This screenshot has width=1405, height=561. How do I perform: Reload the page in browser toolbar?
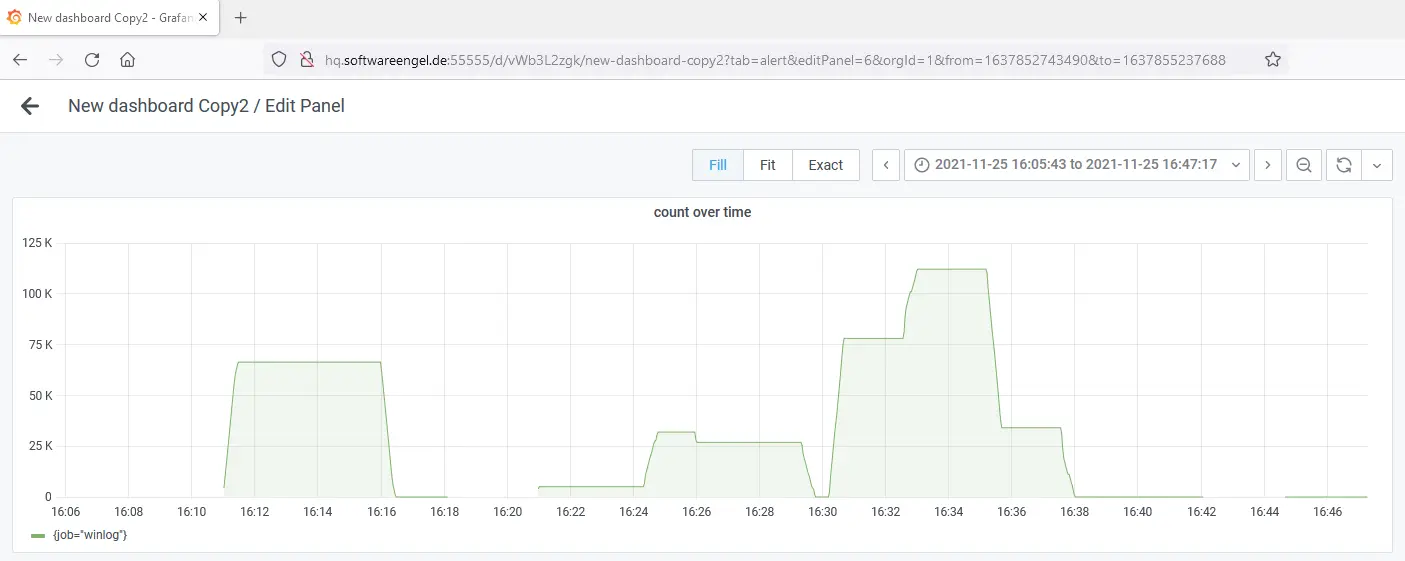coord(92,60)
